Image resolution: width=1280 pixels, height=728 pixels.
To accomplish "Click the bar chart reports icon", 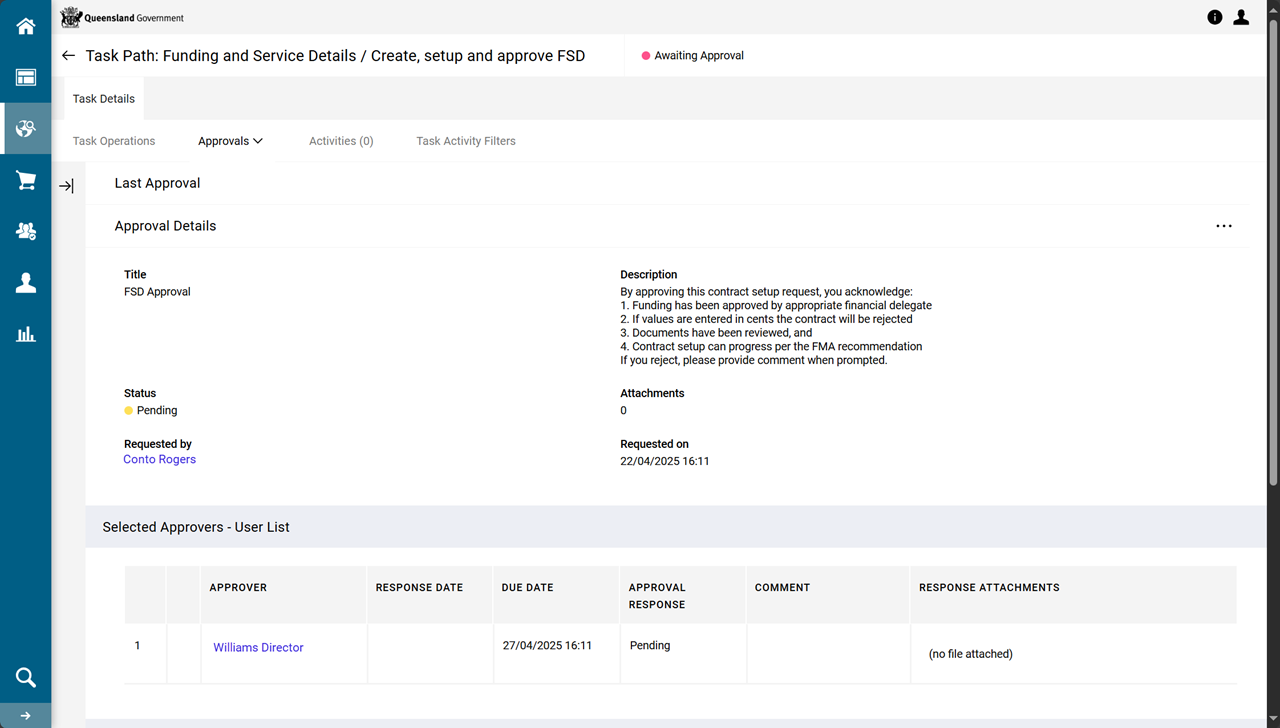I will (x=25, y=334).
